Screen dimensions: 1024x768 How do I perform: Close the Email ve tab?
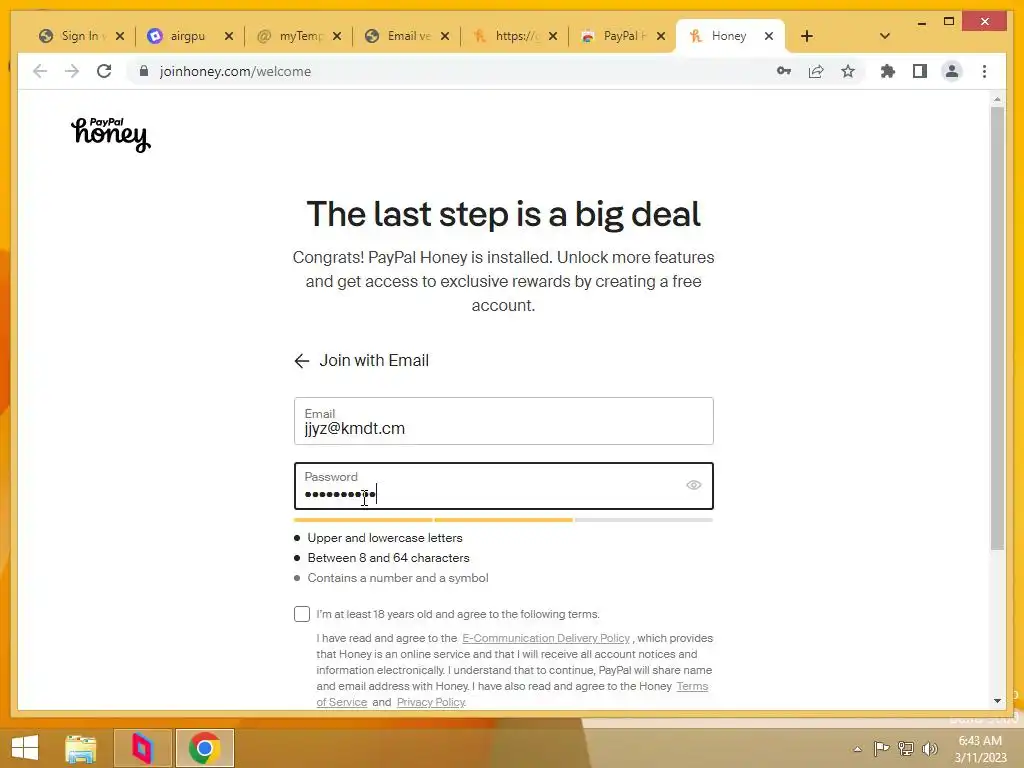pos(445,36)
